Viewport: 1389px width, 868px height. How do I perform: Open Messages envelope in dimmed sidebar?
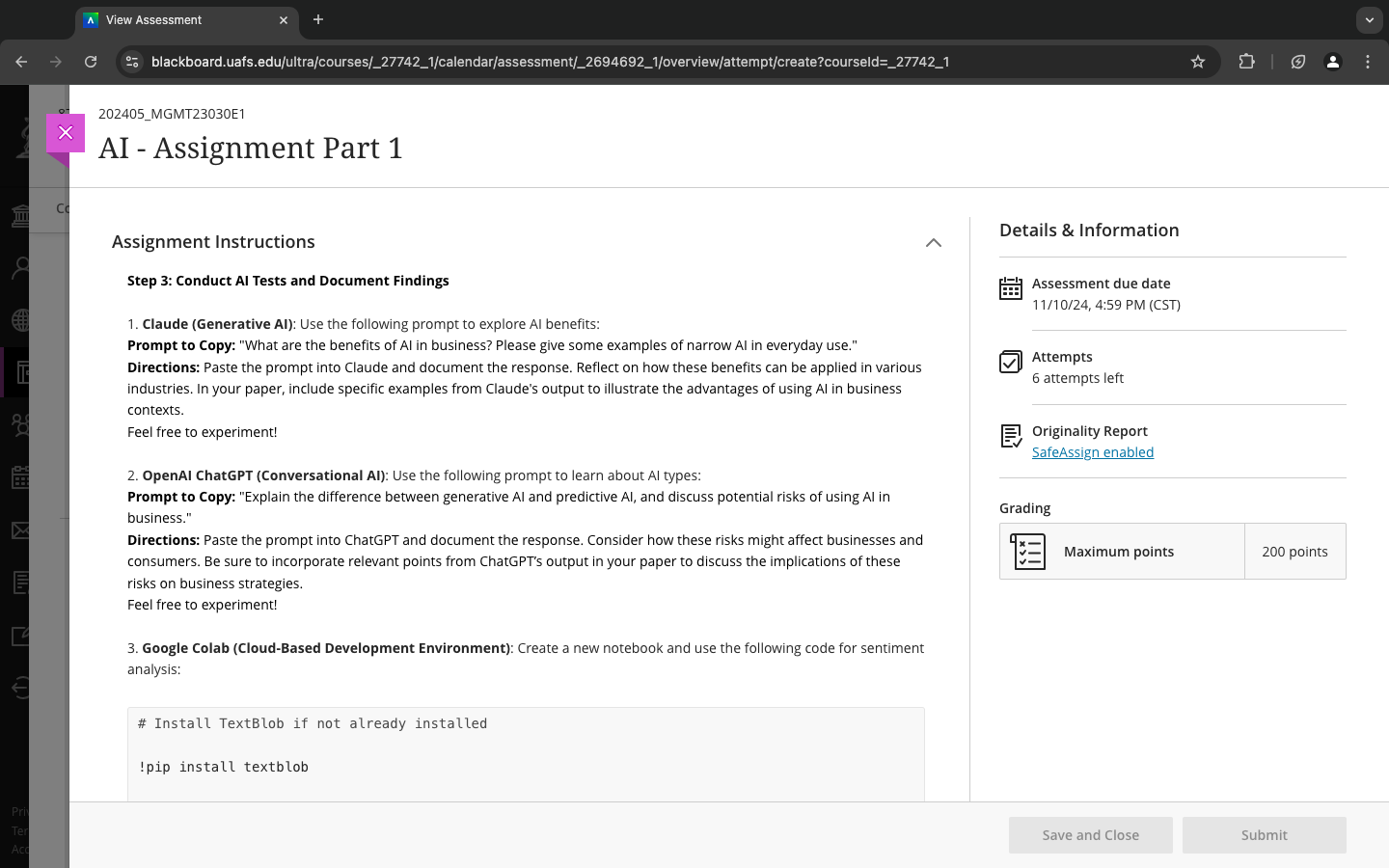click(x=19, y=529)
